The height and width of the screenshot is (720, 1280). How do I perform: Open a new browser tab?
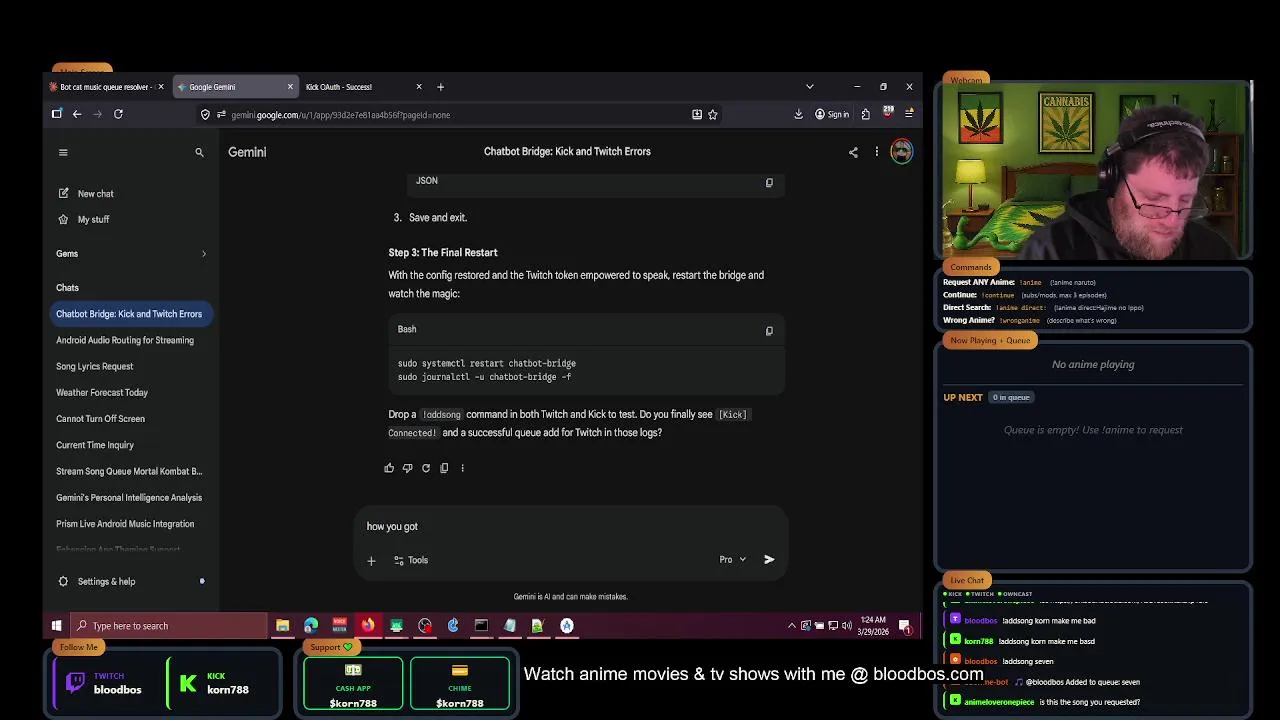440,87
